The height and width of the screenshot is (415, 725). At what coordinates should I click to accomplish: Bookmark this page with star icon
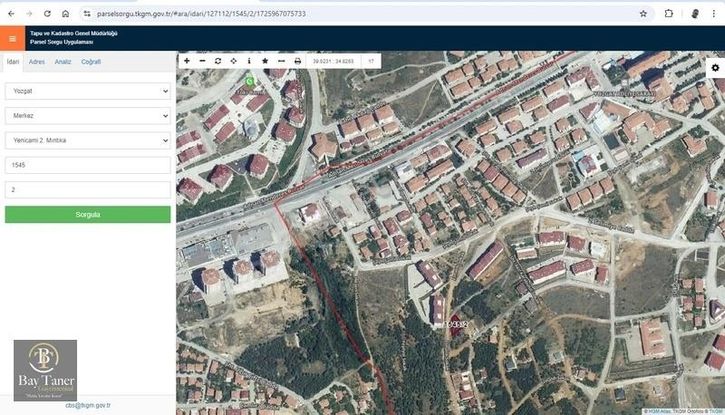tap(643, 14)
